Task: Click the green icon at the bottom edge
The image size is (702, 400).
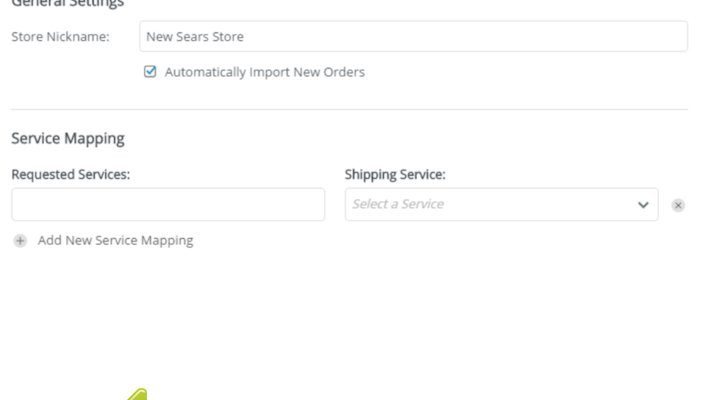Action: [138, 394]
